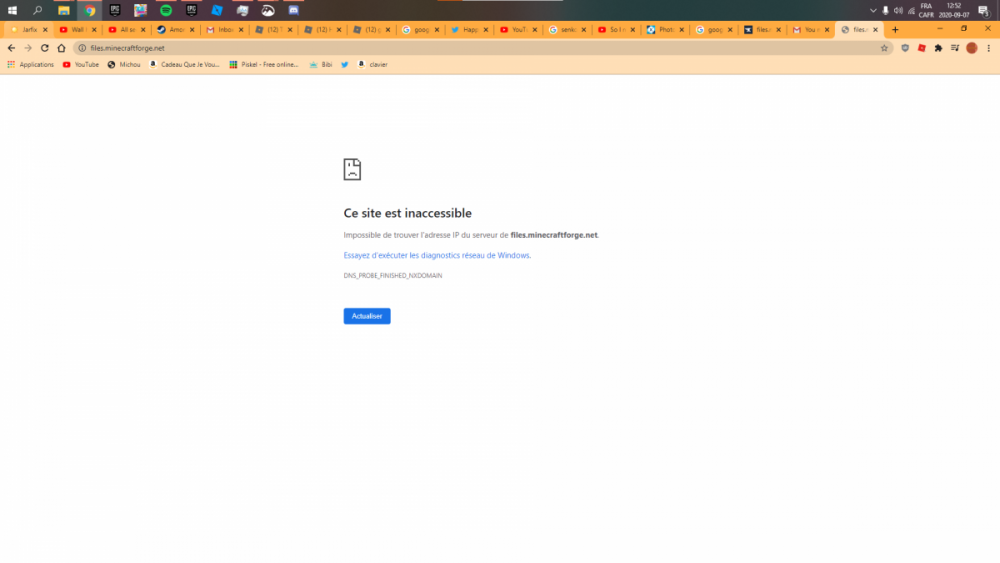Open the Extensions puzzle piece icon

click(x=938, y=48)
